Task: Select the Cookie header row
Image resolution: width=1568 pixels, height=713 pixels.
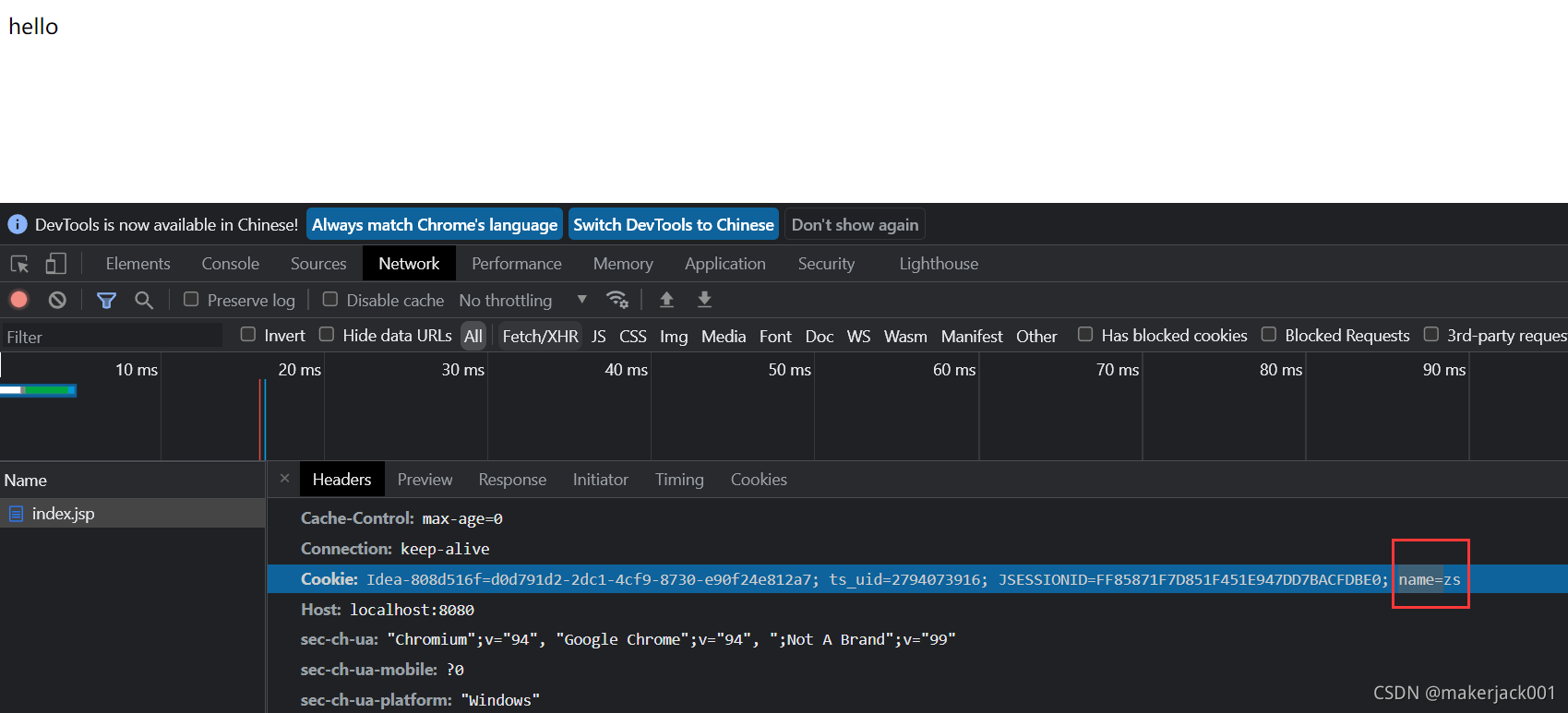Action: [917, 579]
